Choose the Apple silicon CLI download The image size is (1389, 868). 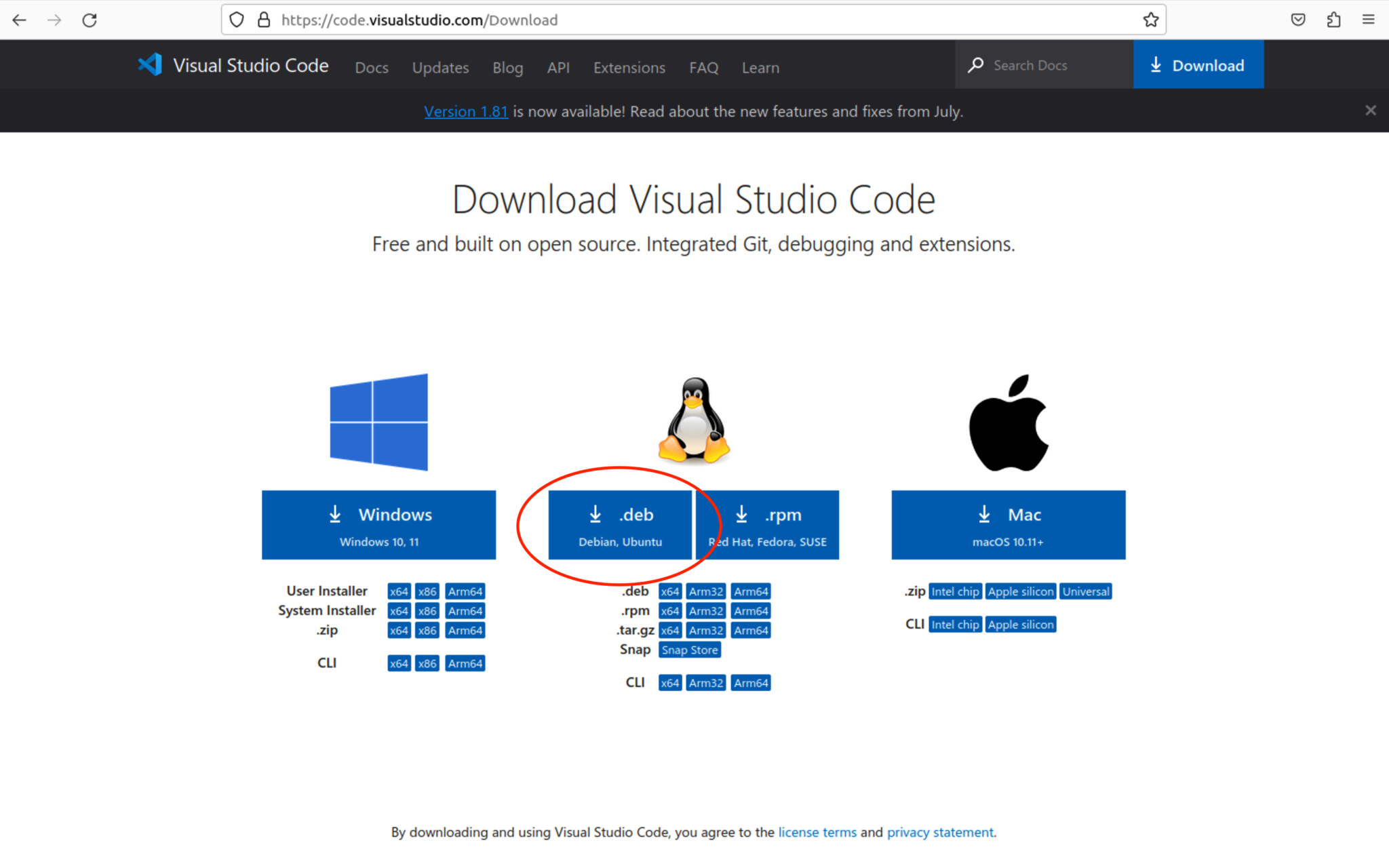coord(1021,624)
